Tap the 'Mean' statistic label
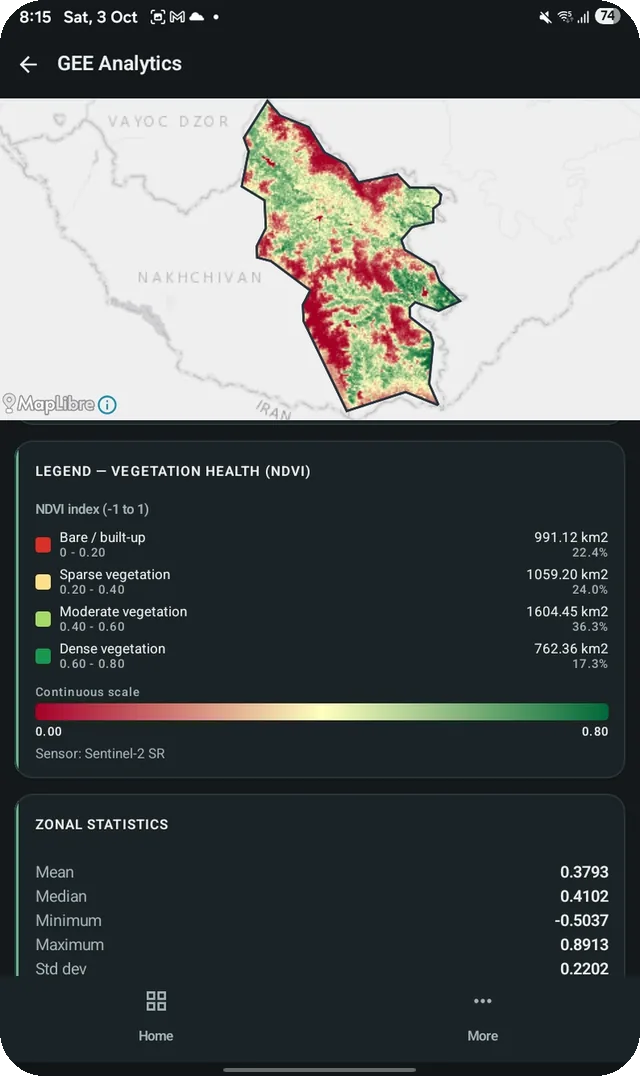640x1076 pixels. (x=55, y=872)
